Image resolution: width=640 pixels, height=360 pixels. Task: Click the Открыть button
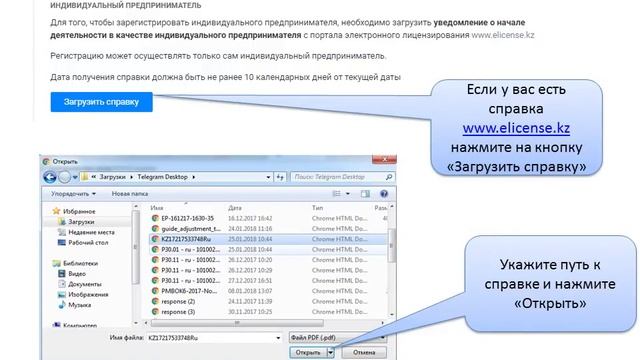tap(308, 352)
